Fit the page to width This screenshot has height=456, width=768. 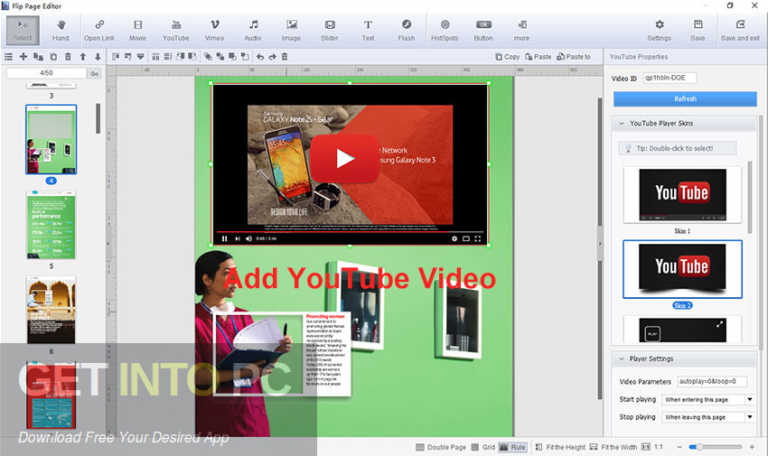(614, 447)
